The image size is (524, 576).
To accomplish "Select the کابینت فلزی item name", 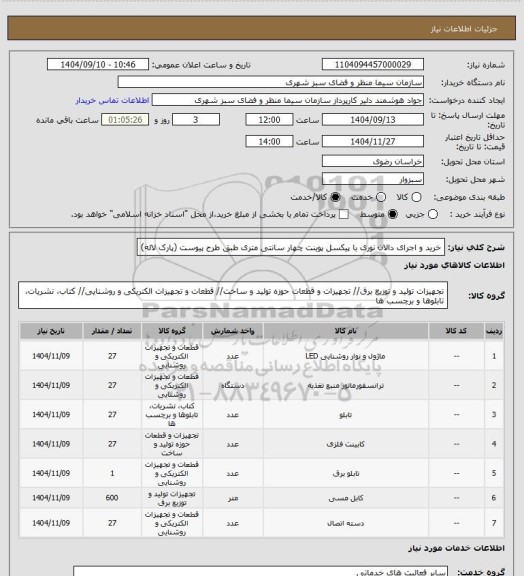I will tap(345, 444).
